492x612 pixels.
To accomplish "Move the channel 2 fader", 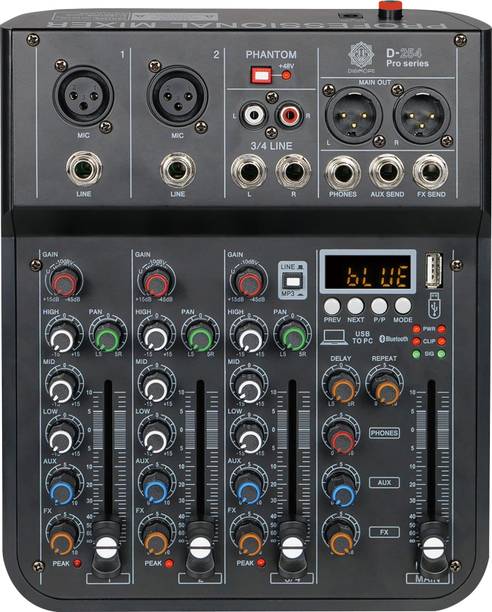I will click(201, 546).
